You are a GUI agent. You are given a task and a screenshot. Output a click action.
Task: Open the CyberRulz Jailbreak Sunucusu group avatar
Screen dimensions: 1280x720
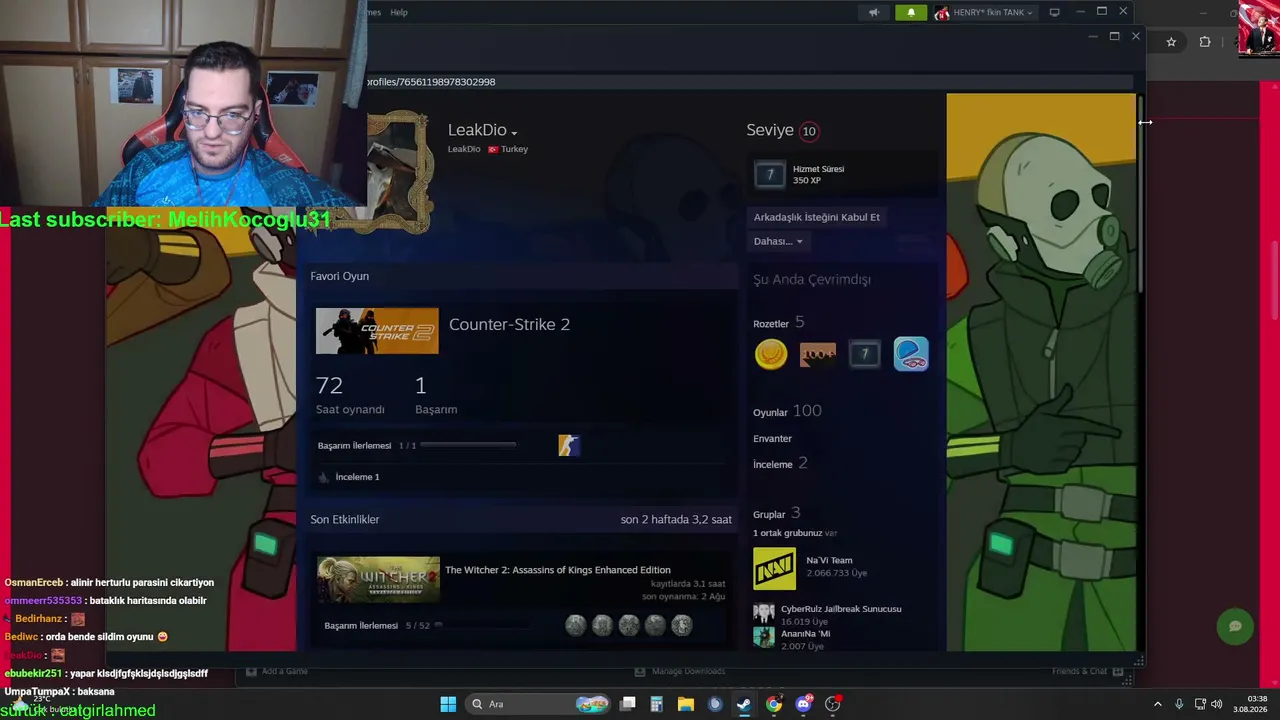(764, 614)
